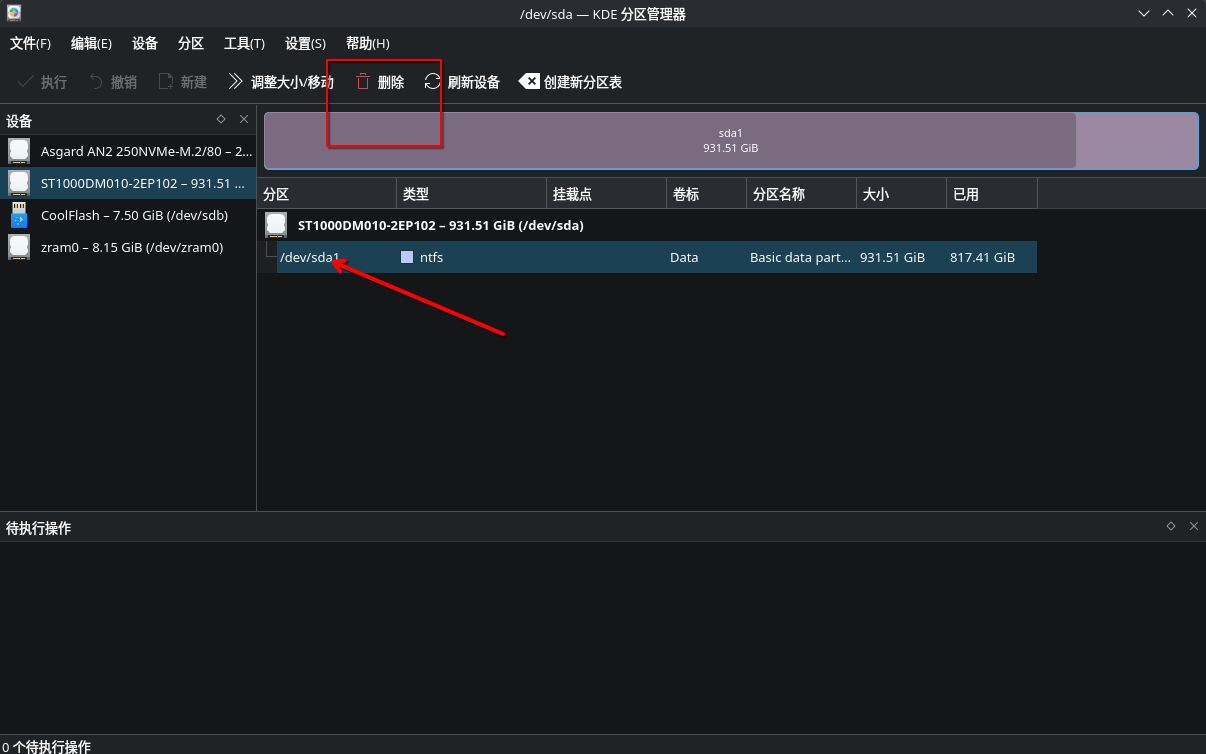Select ST1000DM010-2EP102 row in partition table
This screenshot has width=1206, height=754.
648,225
